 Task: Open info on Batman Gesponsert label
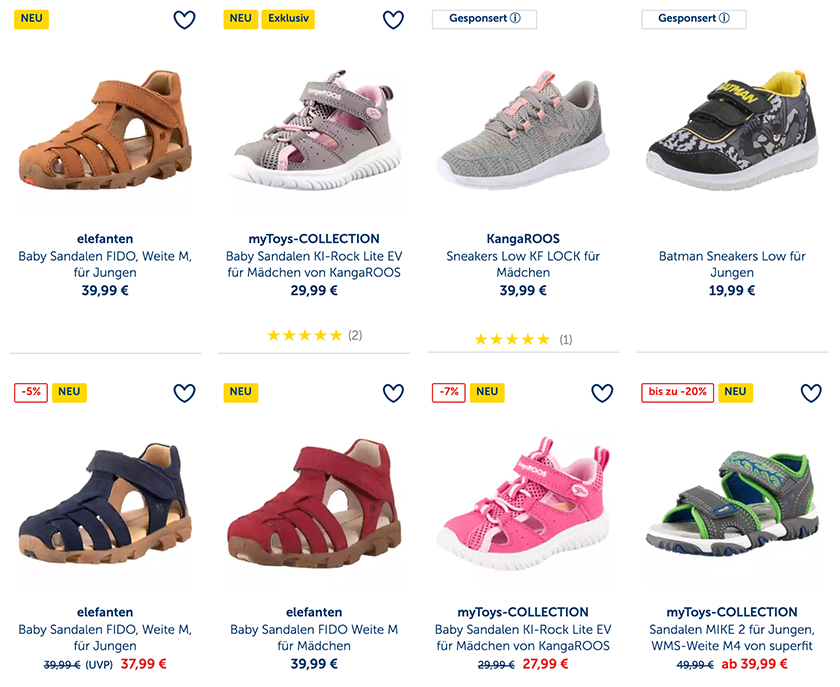(724, 18)
